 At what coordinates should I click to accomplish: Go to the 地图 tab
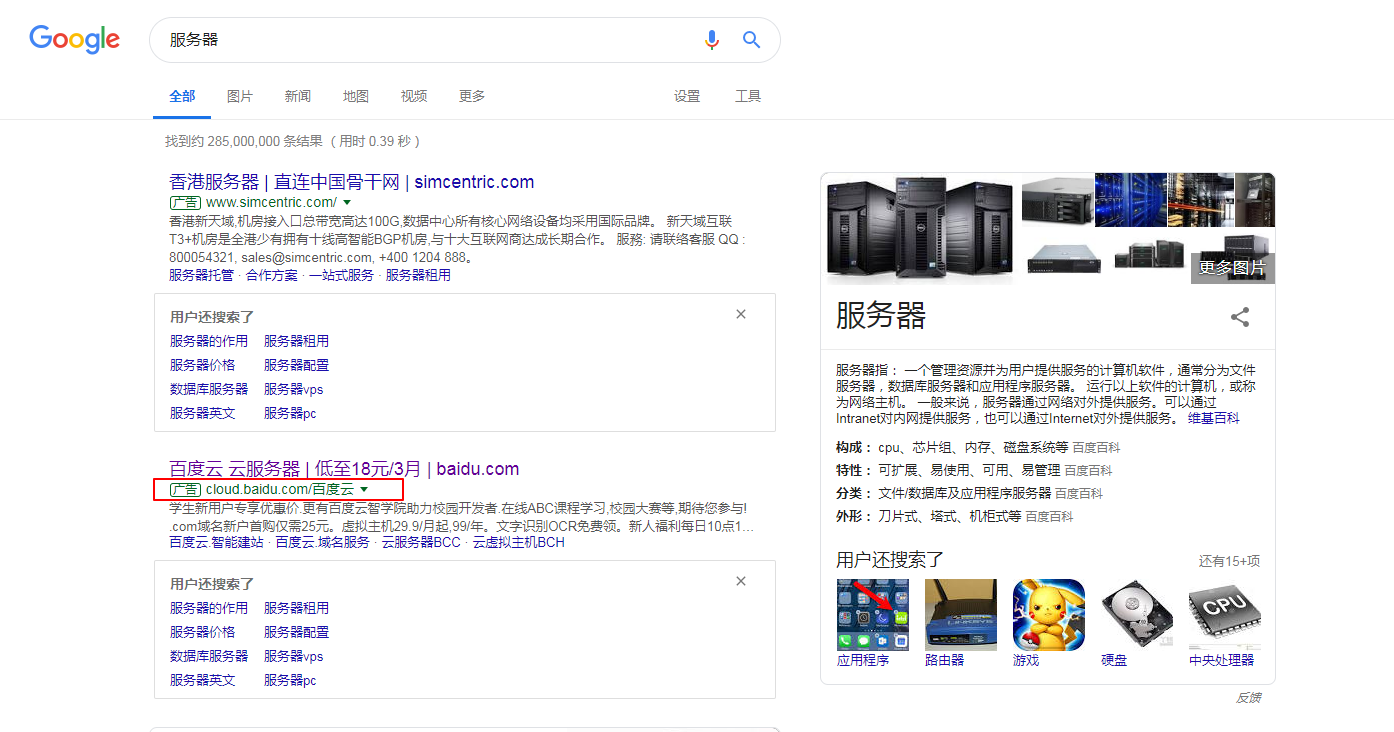[356, 96]
